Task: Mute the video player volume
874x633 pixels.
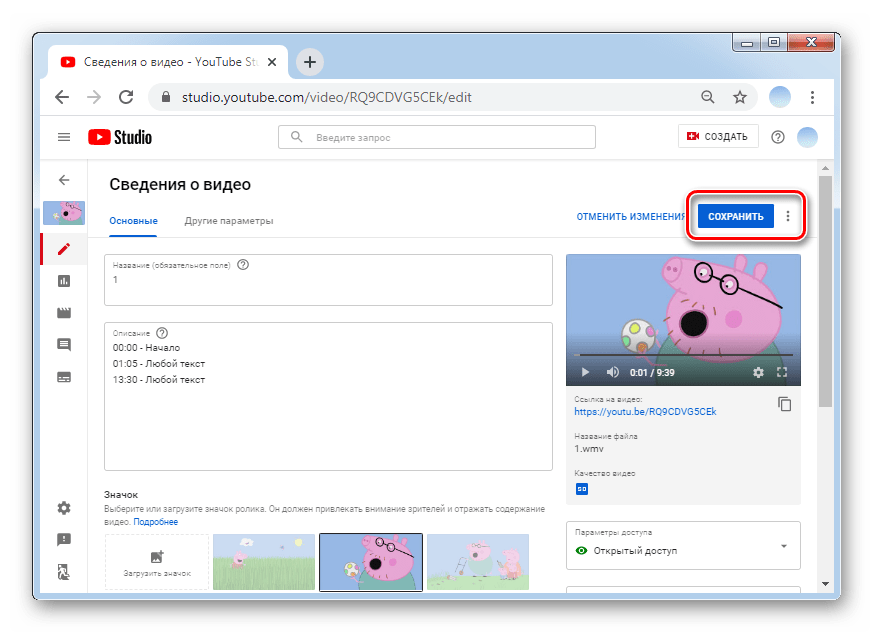Action: (613, 372)
